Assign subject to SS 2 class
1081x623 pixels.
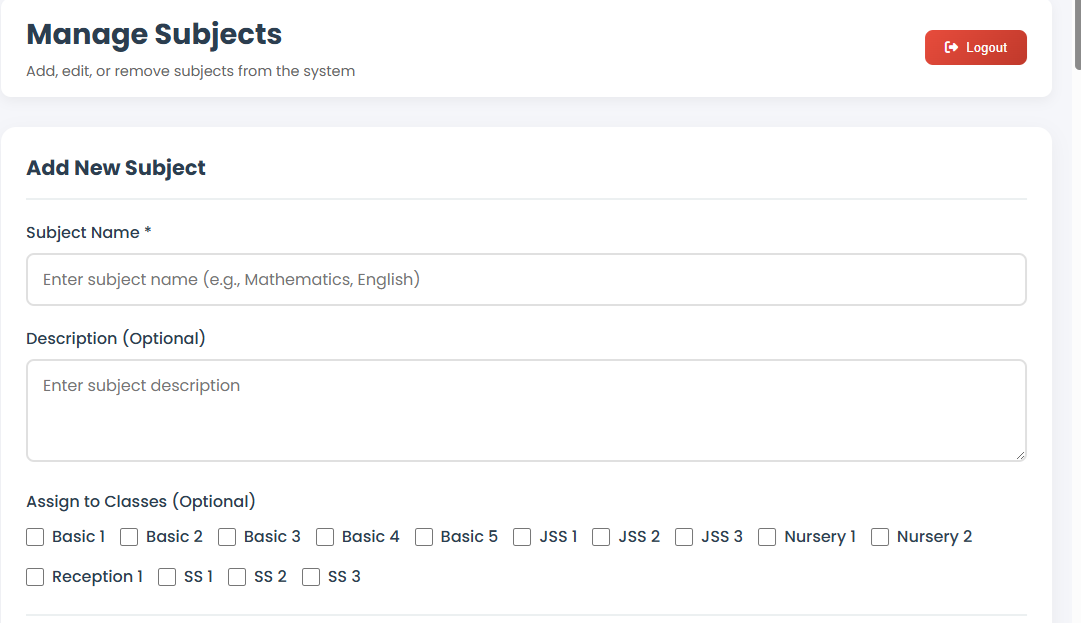coord(237,577)
